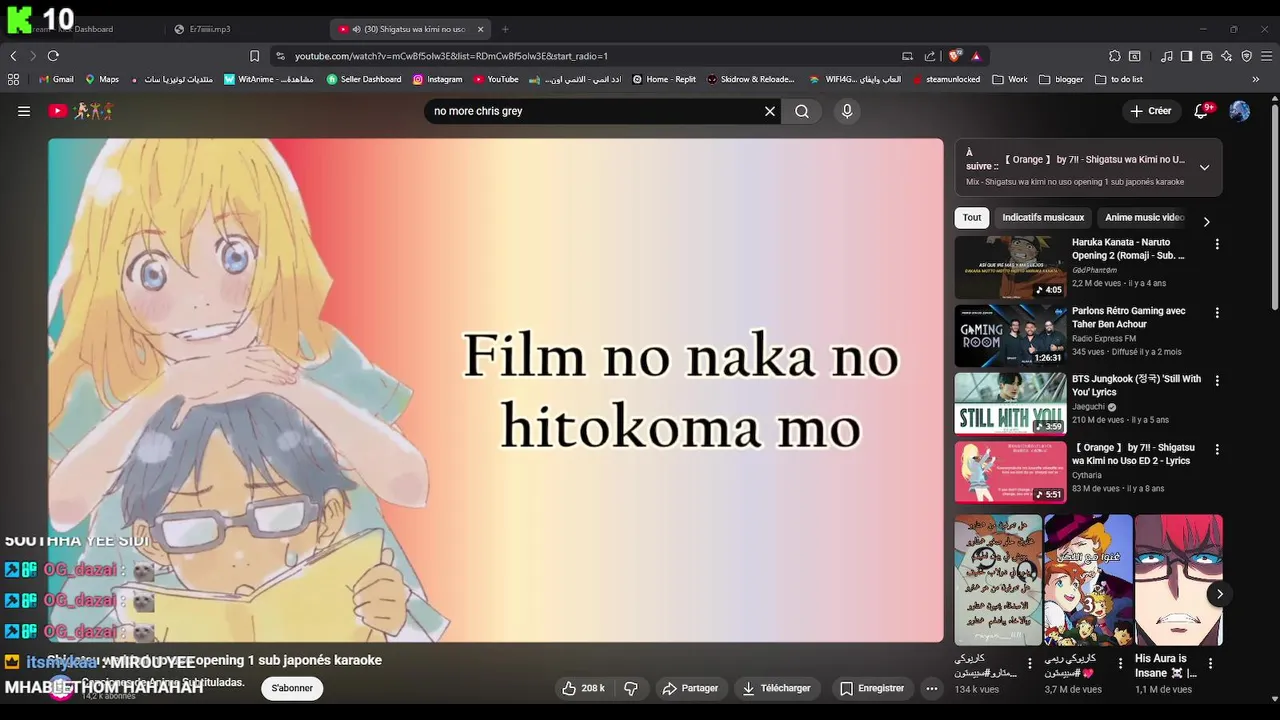
Task: Go back in browser history
Action: [x=13, y=56]
